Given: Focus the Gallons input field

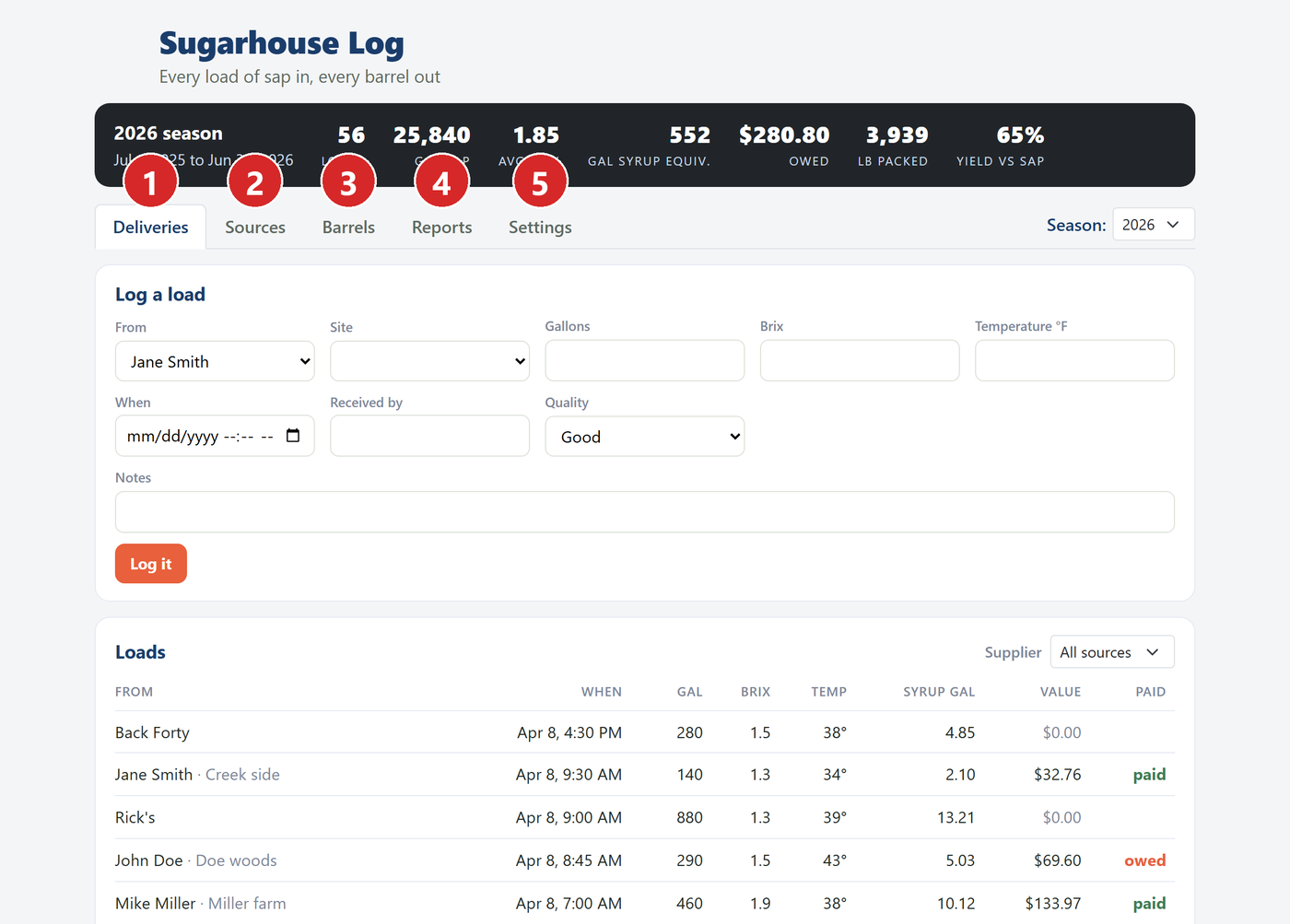Looking at the screenshot, I should [x=645, y=360].
